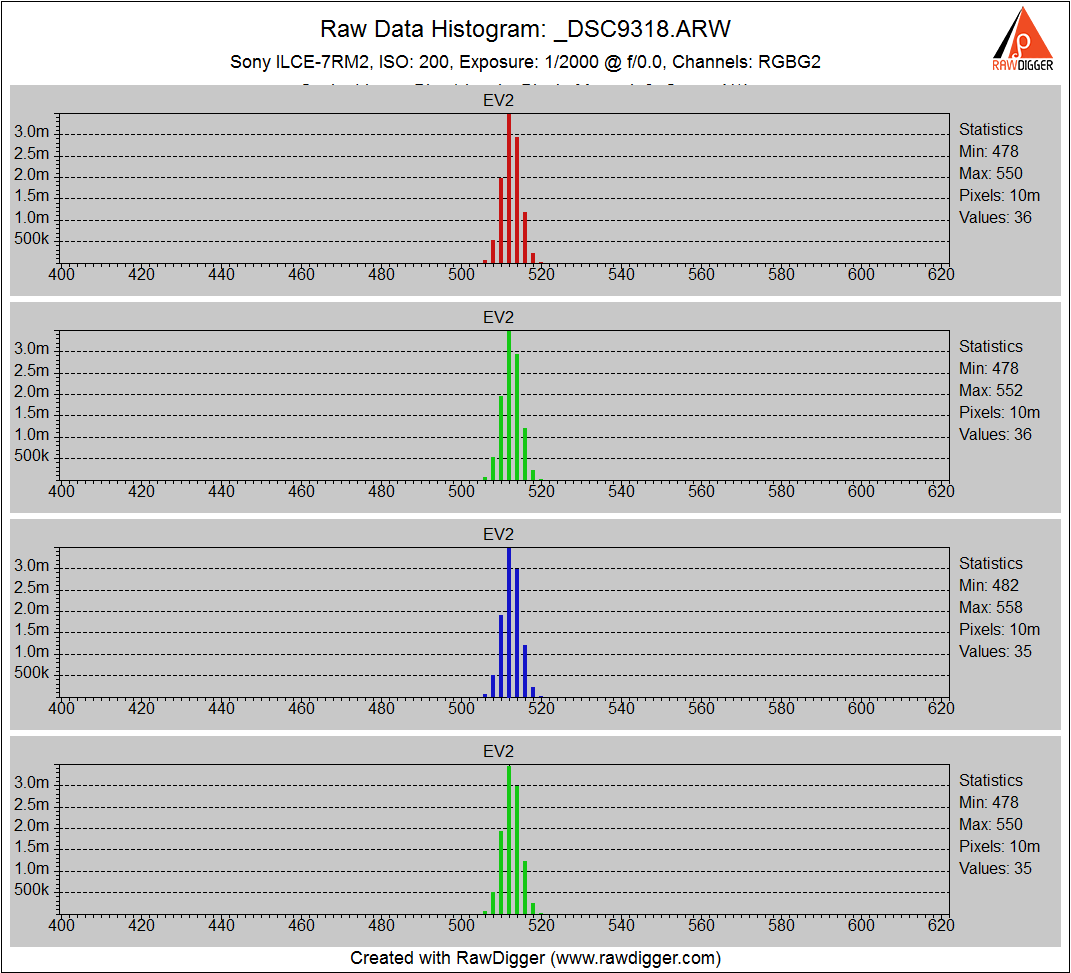Click the "400" axis label under the last green histogram
The width and height of the screenshot is (1071, 973).
pos(61,926)
